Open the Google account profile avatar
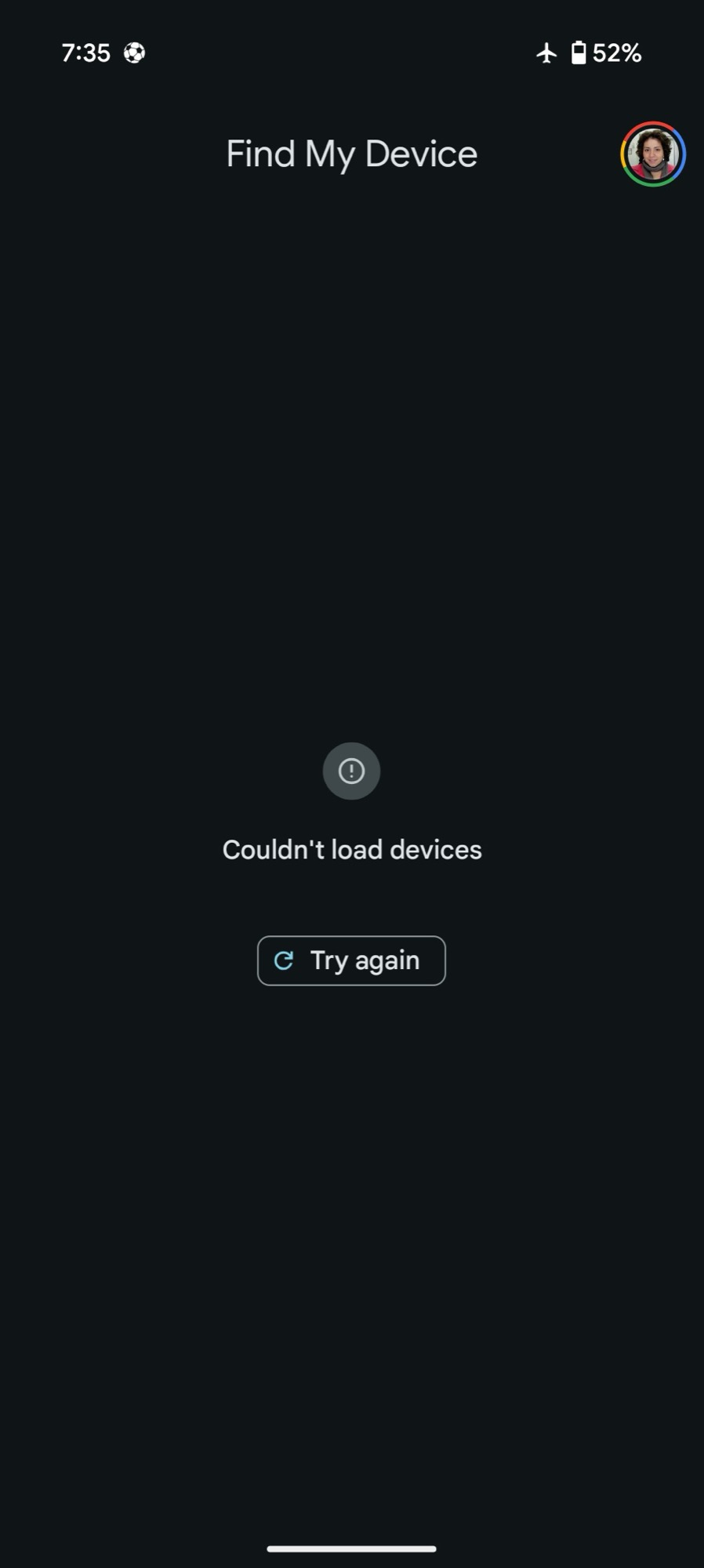Image resolution: width=704 pixels, height=1568 pixels. point(653,154)
